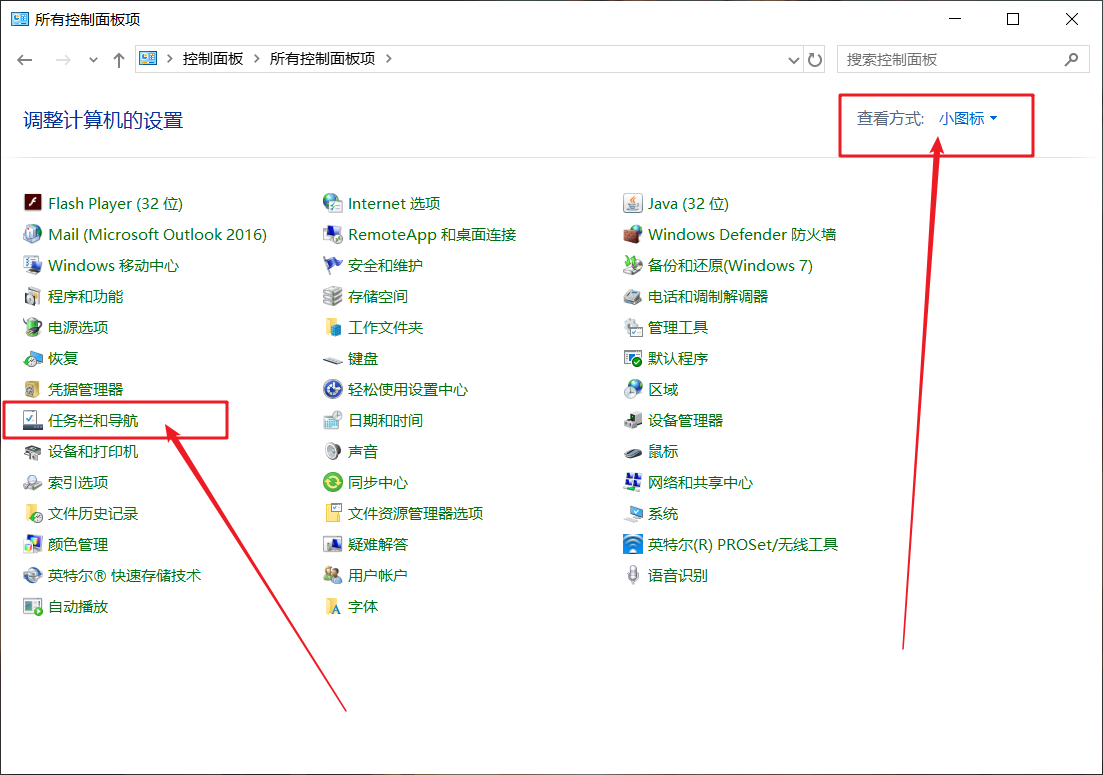Click in the 搜索控制面板 search box
Screen dimensions: 1103x775
(x=950, y=59)
